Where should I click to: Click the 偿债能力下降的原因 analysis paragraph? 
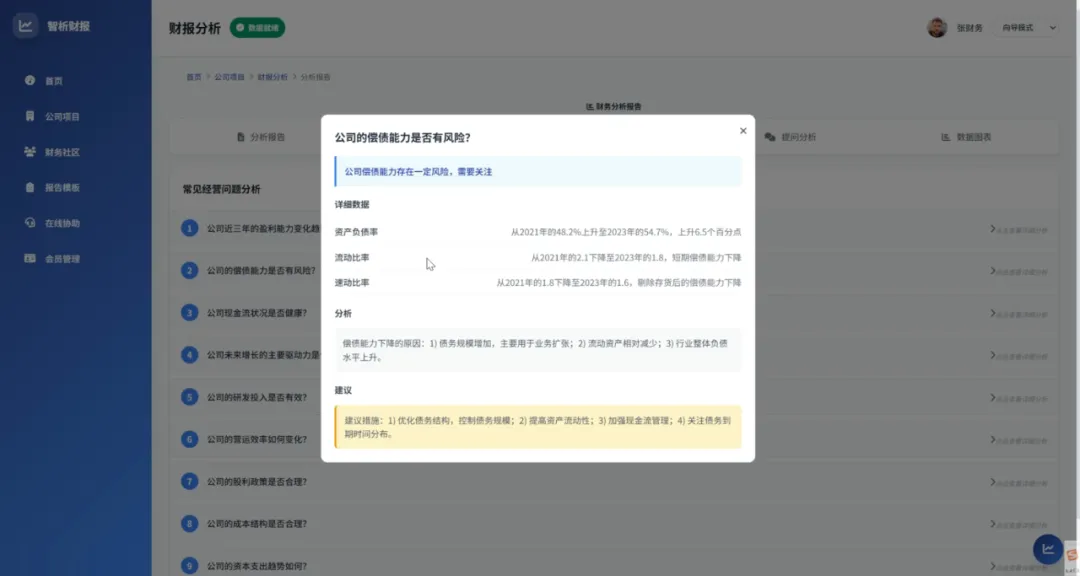click(538, 350)
